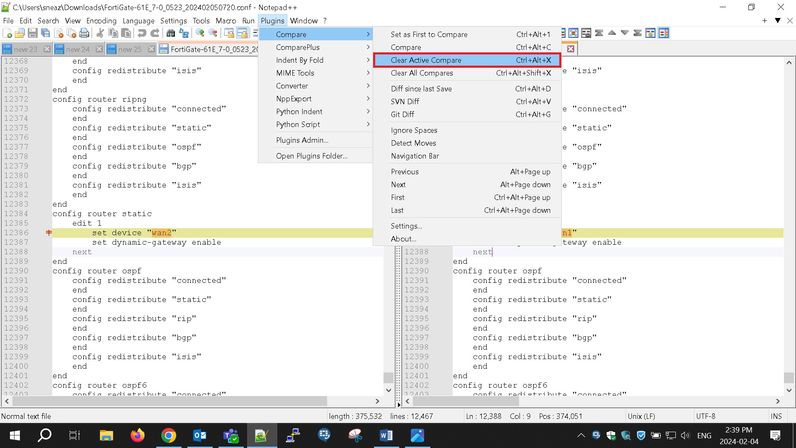Click the Save file toolbar icon

click(x=31, y=34)
